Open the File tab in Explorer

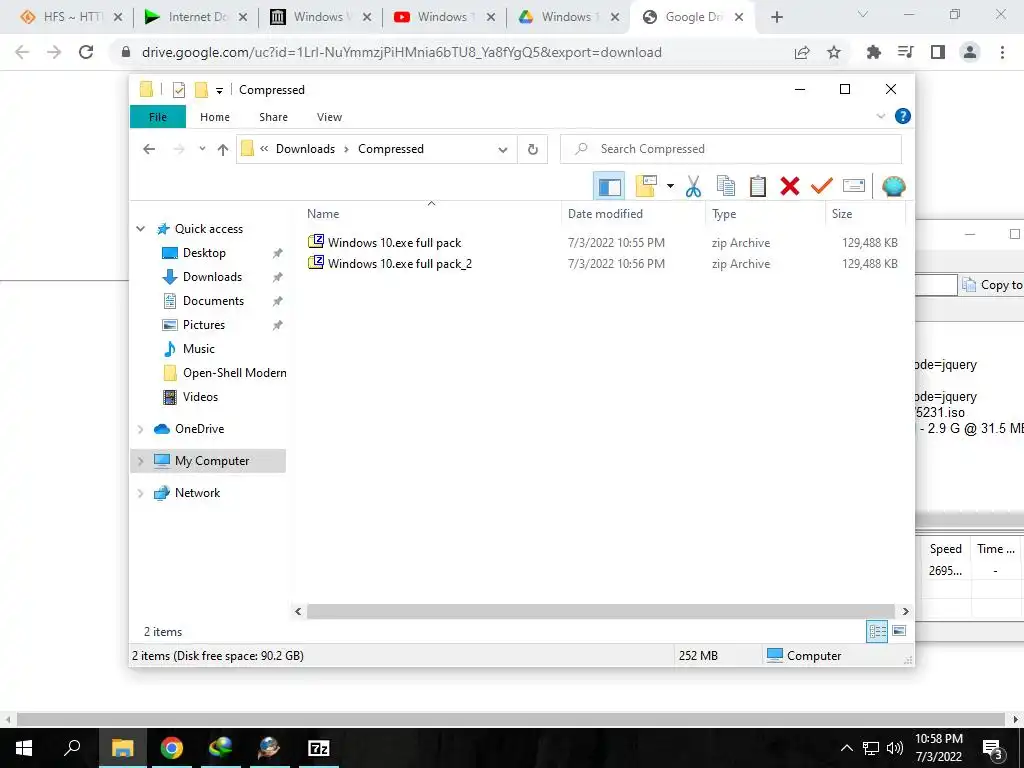158,117
